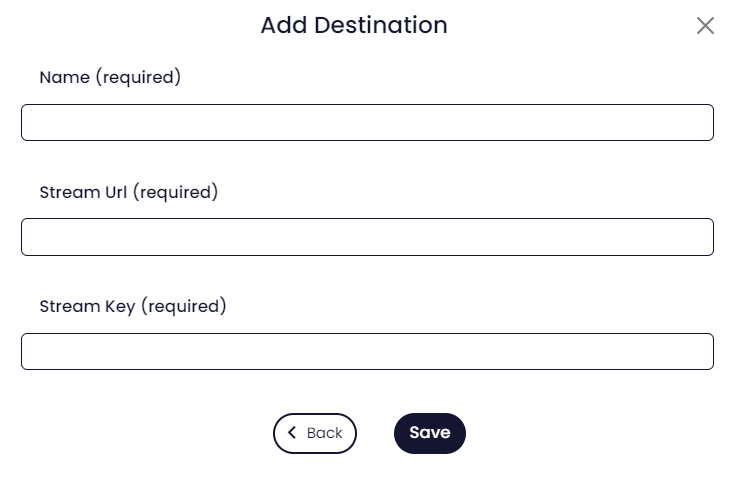Select the Stream Key input field
This screenshot has height=492, width=735.
point(367,352)
